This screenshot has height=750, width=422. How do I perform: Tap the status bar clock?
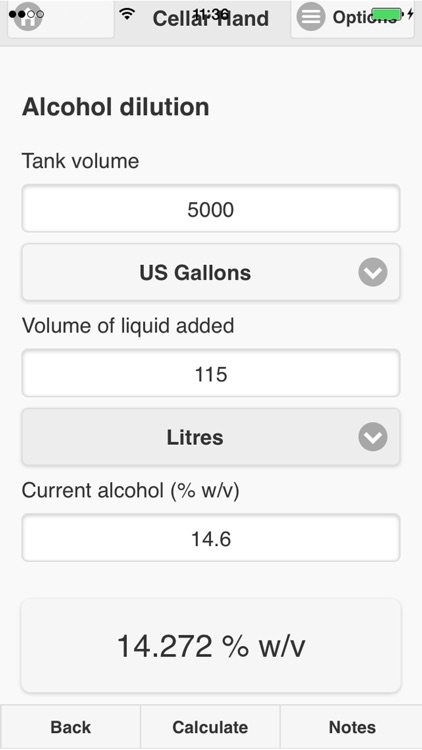click(x=211, y=14)
